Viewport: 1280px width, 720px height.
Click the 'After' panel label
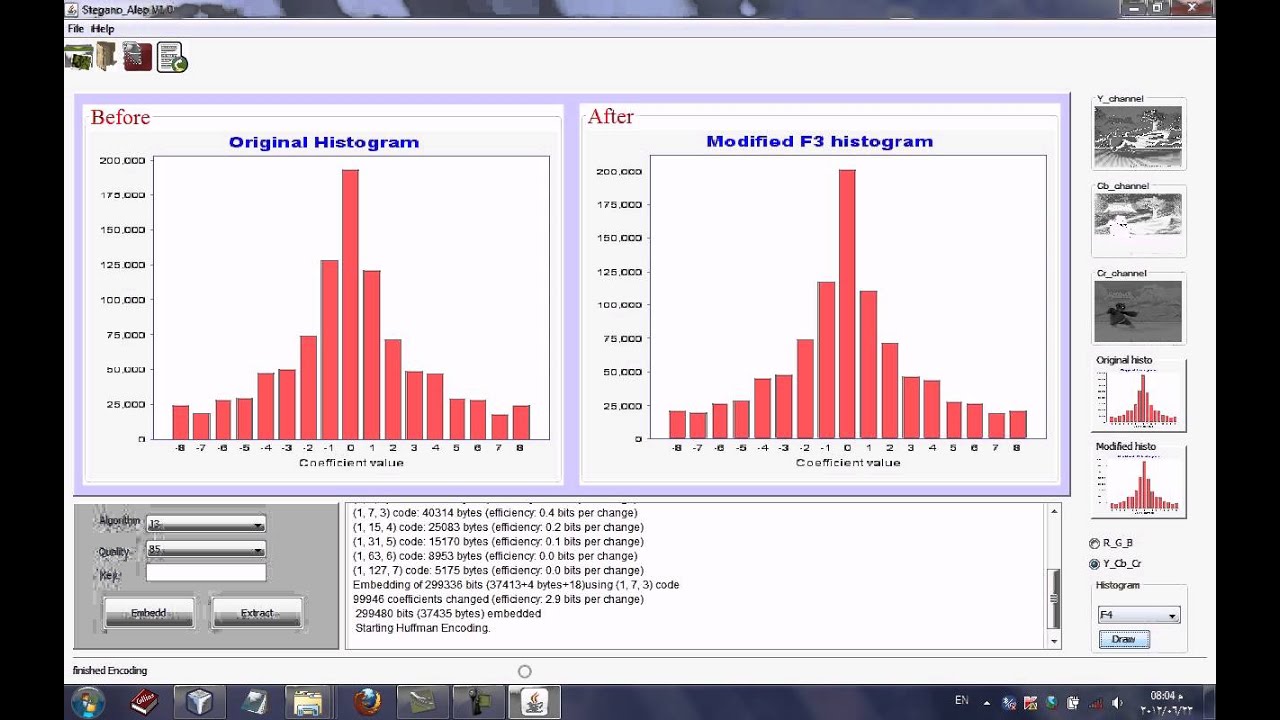click(610, 117)
